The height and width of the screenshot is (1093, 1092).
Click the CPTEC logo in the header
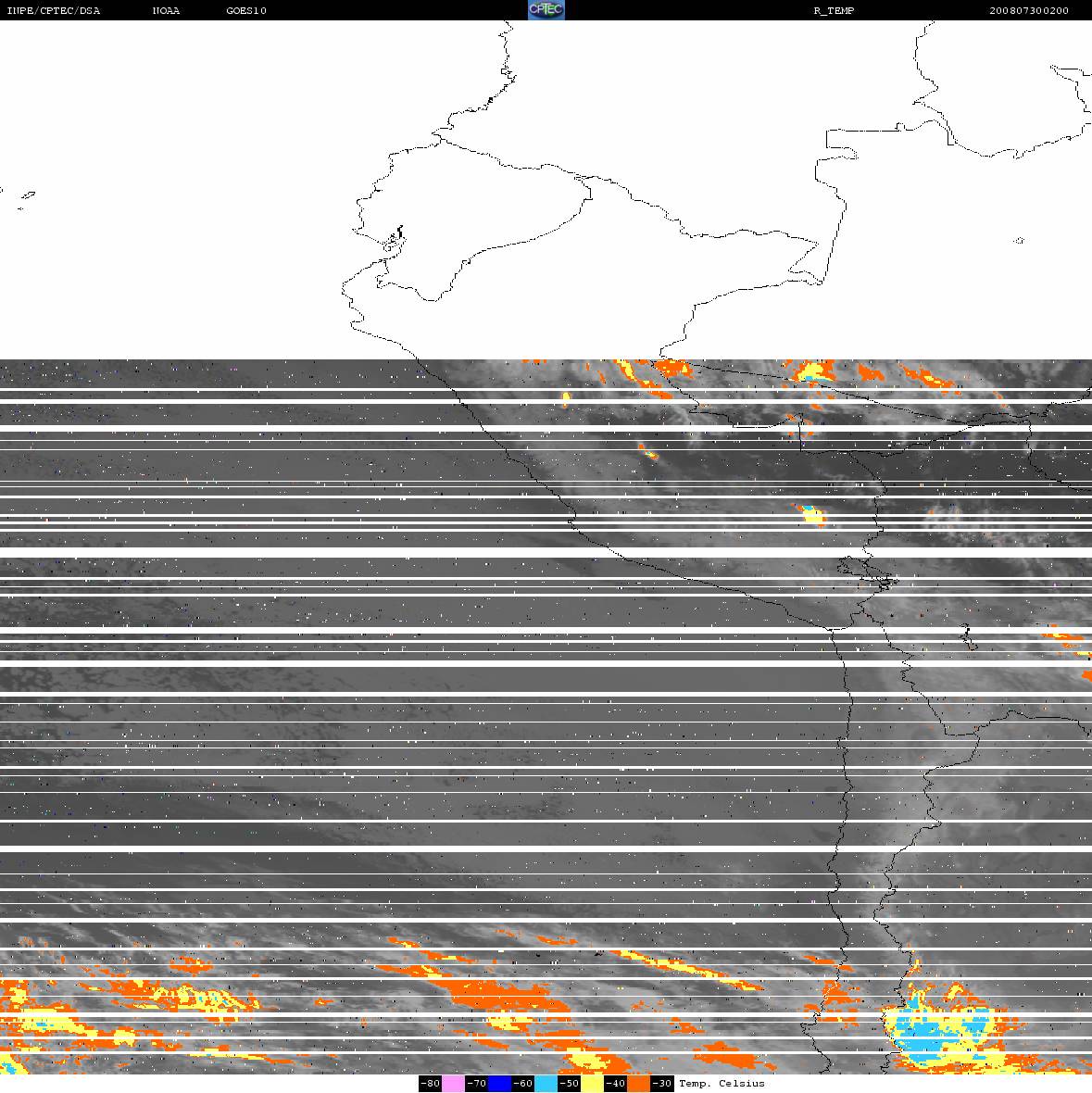[546, 10]
